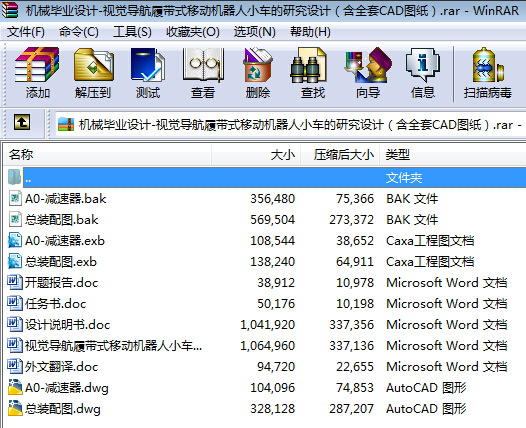Click Word icon of 设计说明书.doc
The width and height of the screenshot is (526, 428).
point(15,324)
